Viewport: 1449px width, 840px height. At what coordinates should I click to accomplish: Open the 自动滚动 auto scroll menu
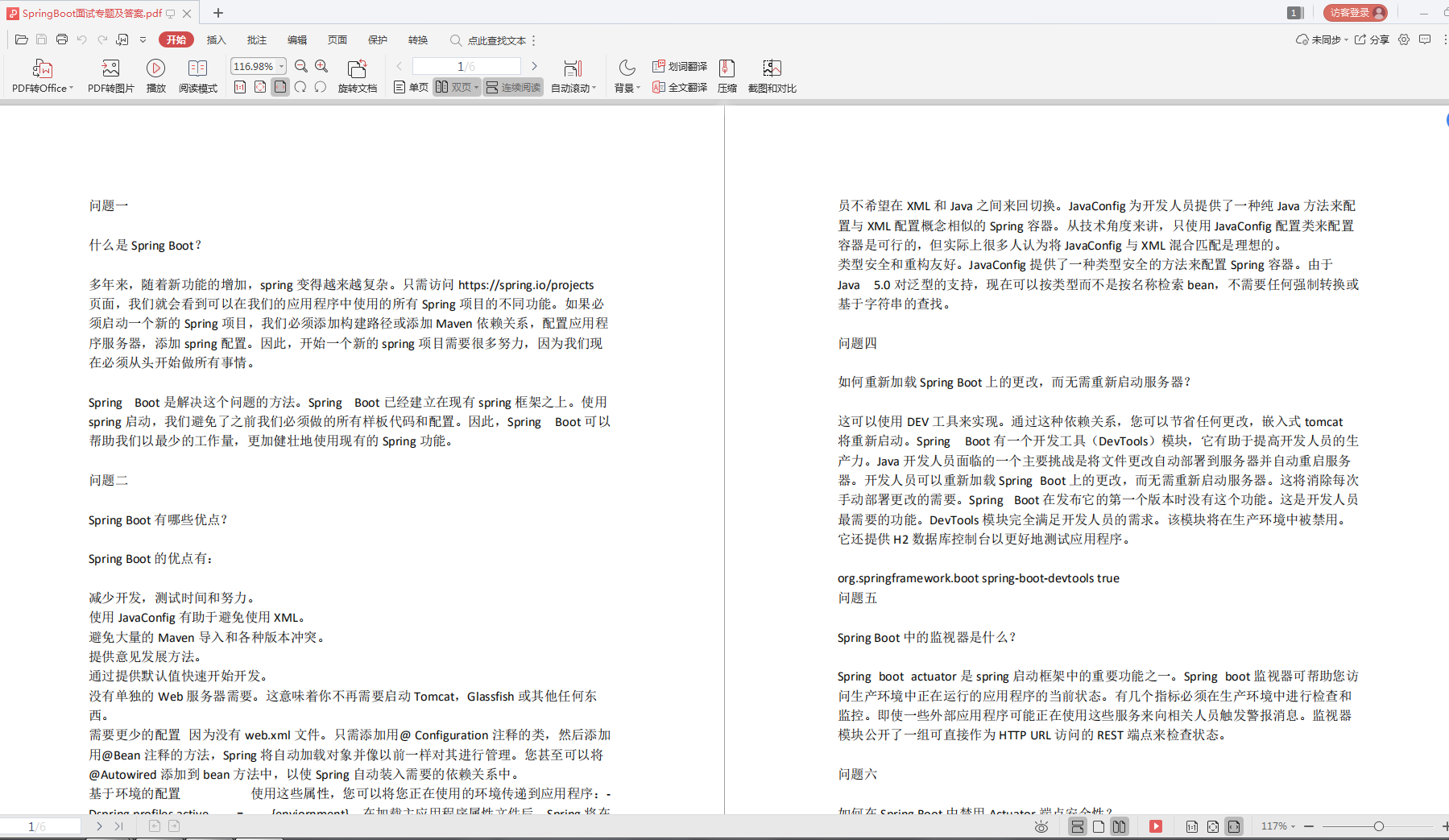[x=573, y=76]
